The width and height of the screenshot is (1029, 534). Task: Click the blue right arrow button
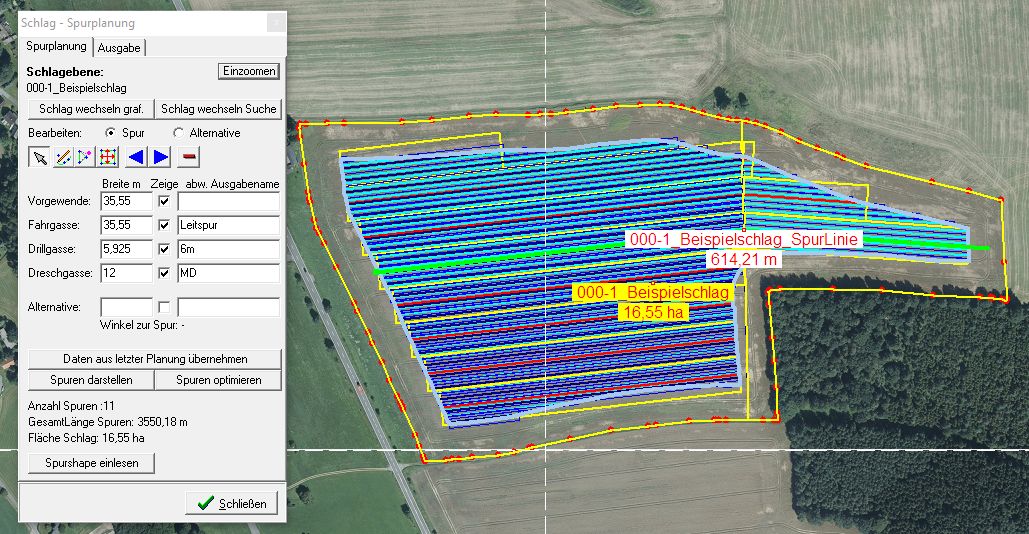[161, 157]
